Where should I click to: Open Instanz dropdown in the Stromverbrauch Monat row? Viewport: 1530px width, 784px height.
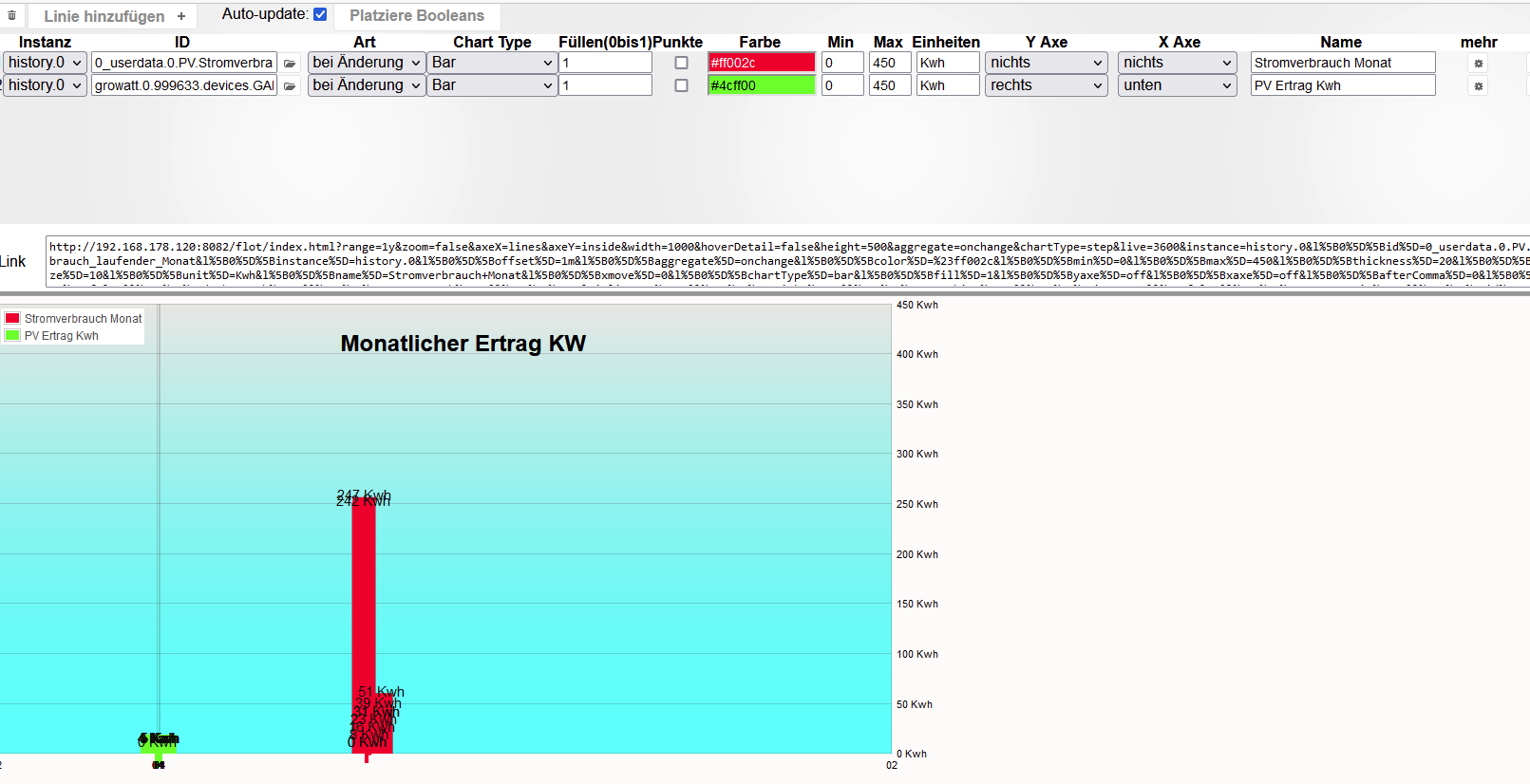(45, 63)
